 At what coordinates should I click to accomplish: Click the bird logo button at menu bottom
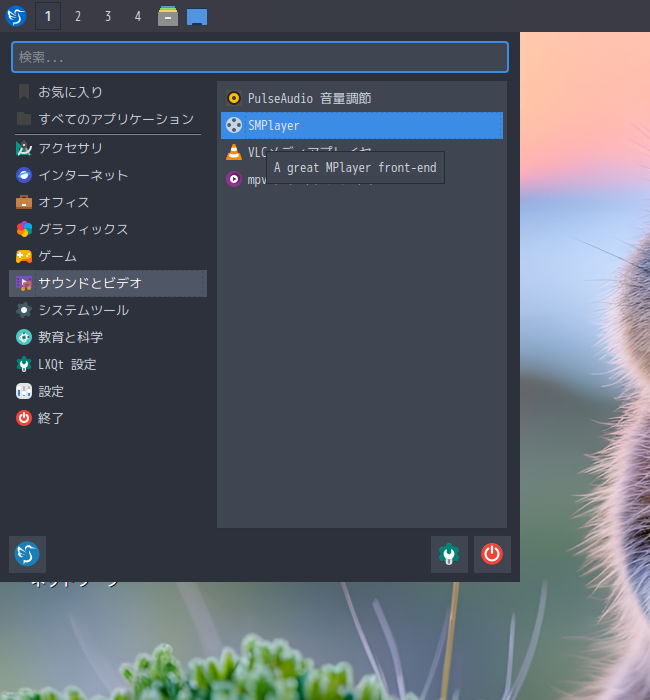27,554
